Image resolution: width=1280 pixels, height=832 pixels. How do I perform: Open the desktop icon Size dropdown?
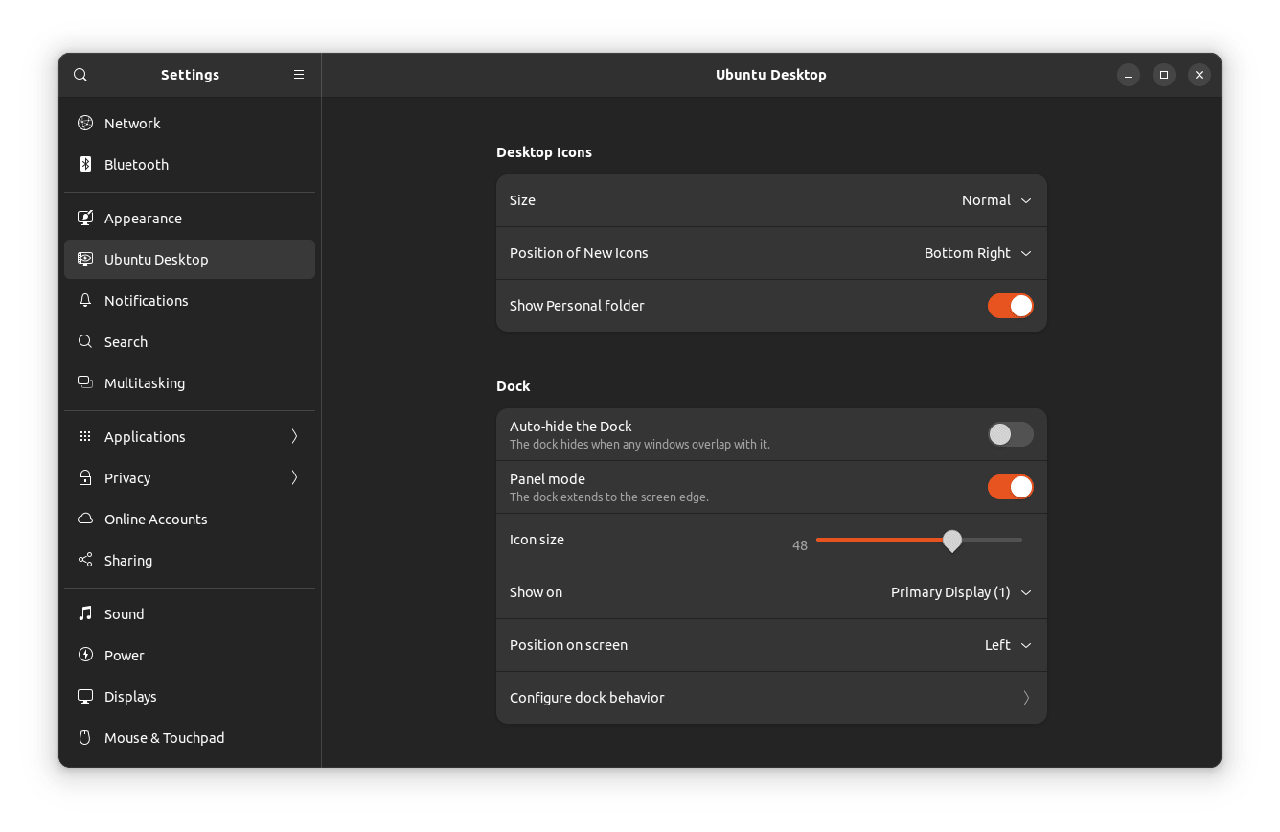pyautogui.click(x=996, y=200)
